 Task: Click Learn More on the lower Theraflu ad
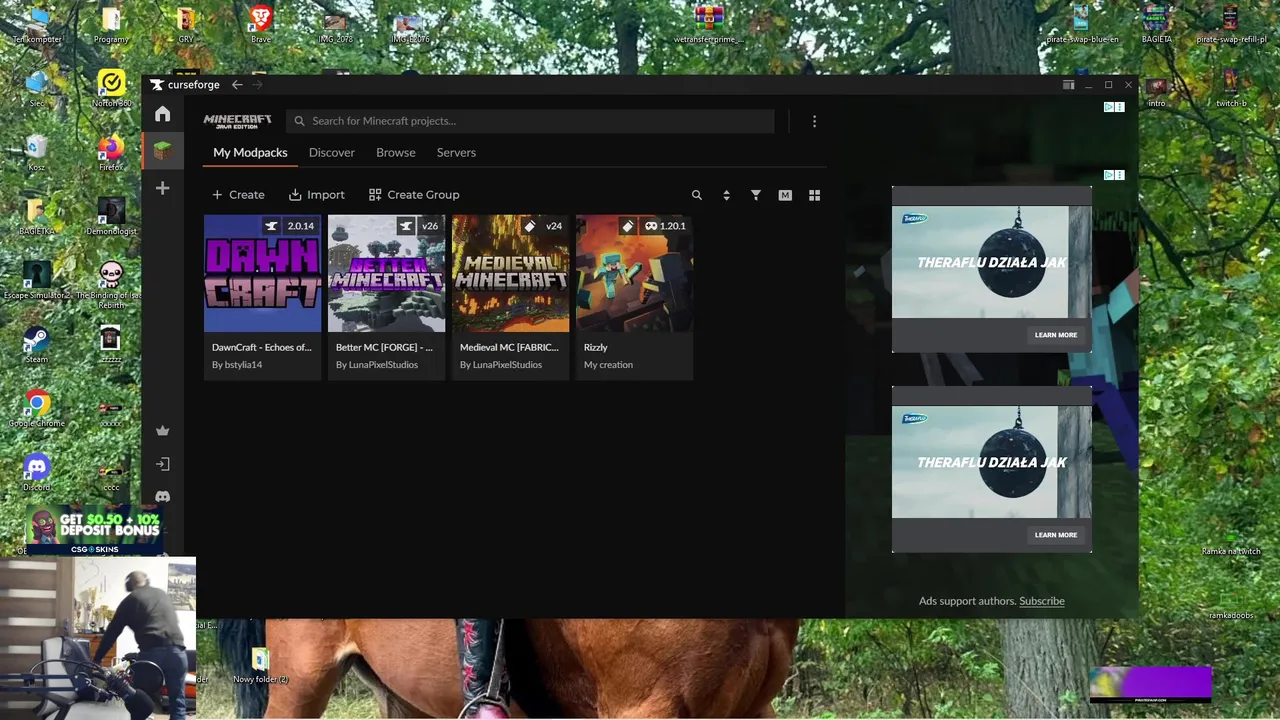pos(1056,535)
